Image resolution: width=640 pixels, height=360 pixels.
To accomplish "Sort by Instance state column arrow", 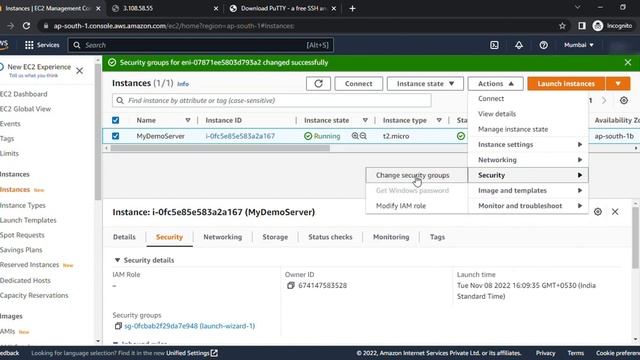I will pos(365,120).
